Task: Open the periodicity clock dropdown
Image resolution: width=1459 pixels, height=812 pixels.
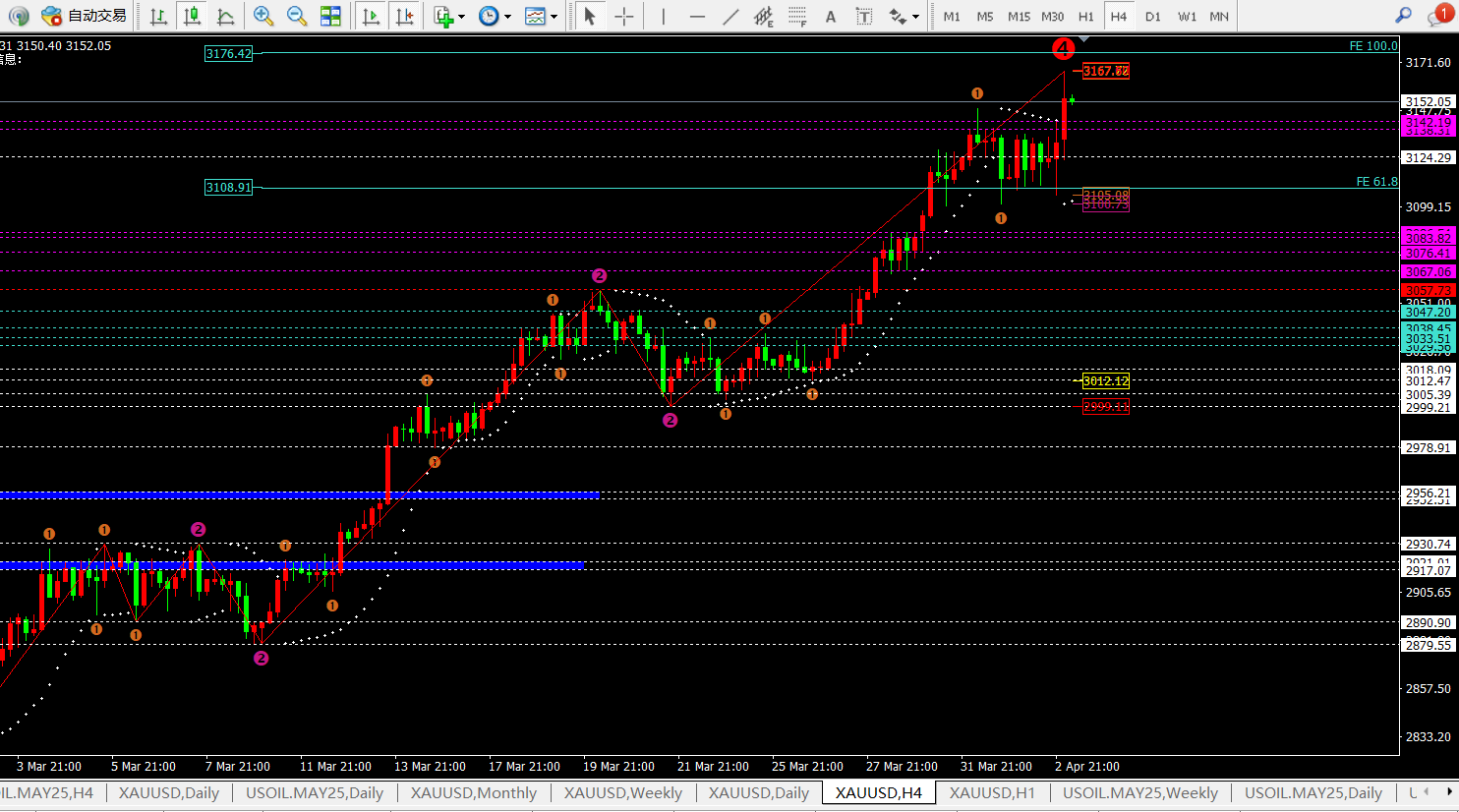Action: tap(507, 16)
